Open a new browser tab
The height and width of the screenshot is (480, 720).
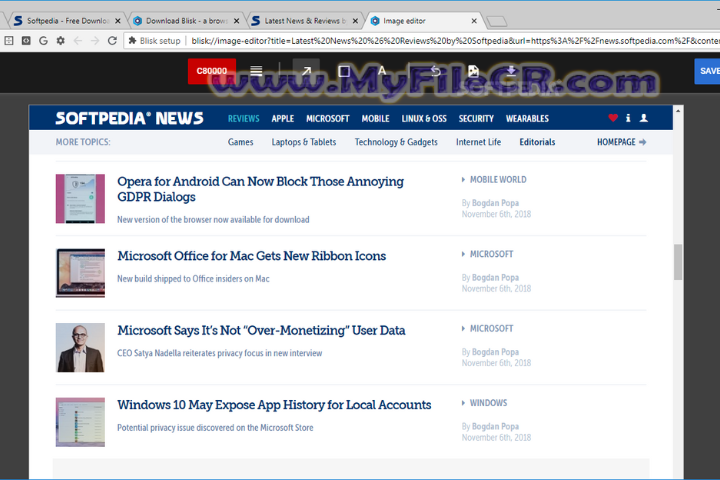496,21
